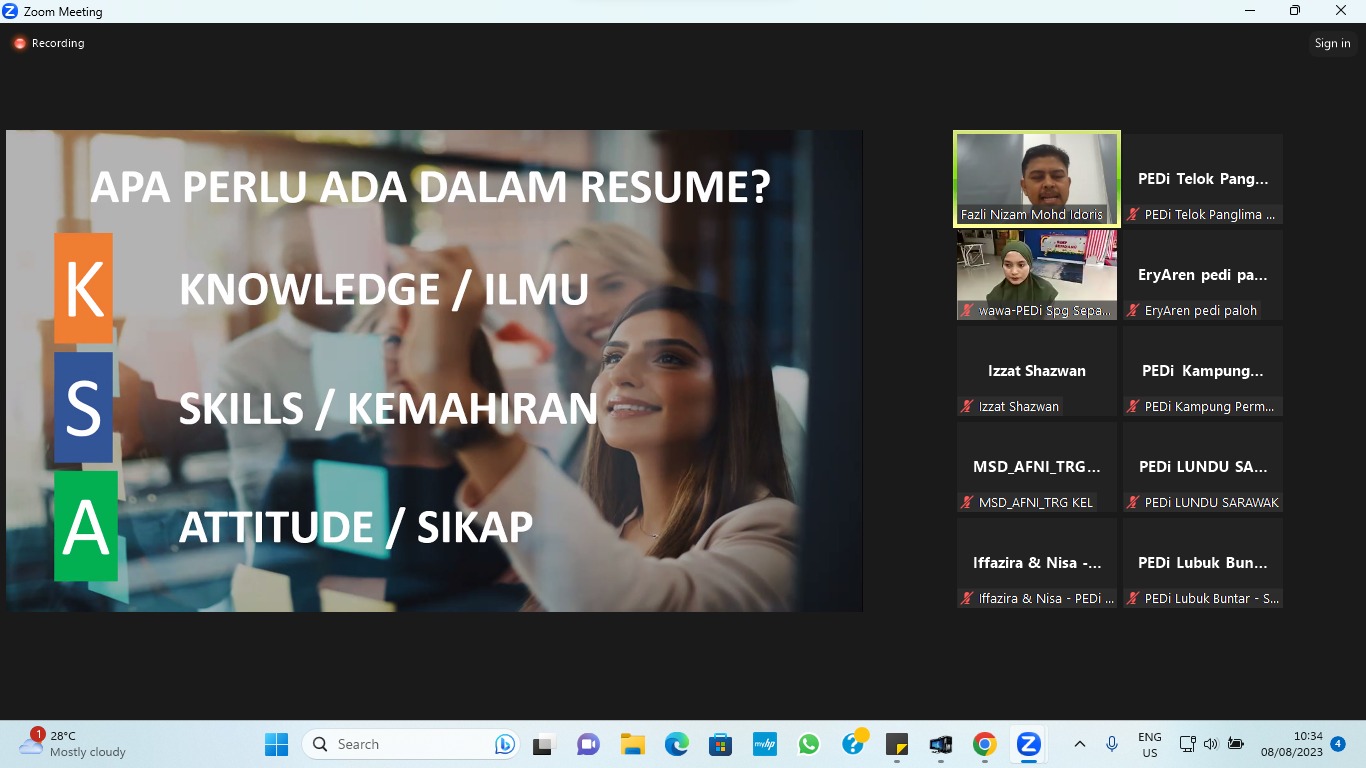This screenshot has width=1366, height=768.
Task: Click muted mic icon beside PEDi Kampung Perm
Action: pyautogui.click(x=1133, y=406)
